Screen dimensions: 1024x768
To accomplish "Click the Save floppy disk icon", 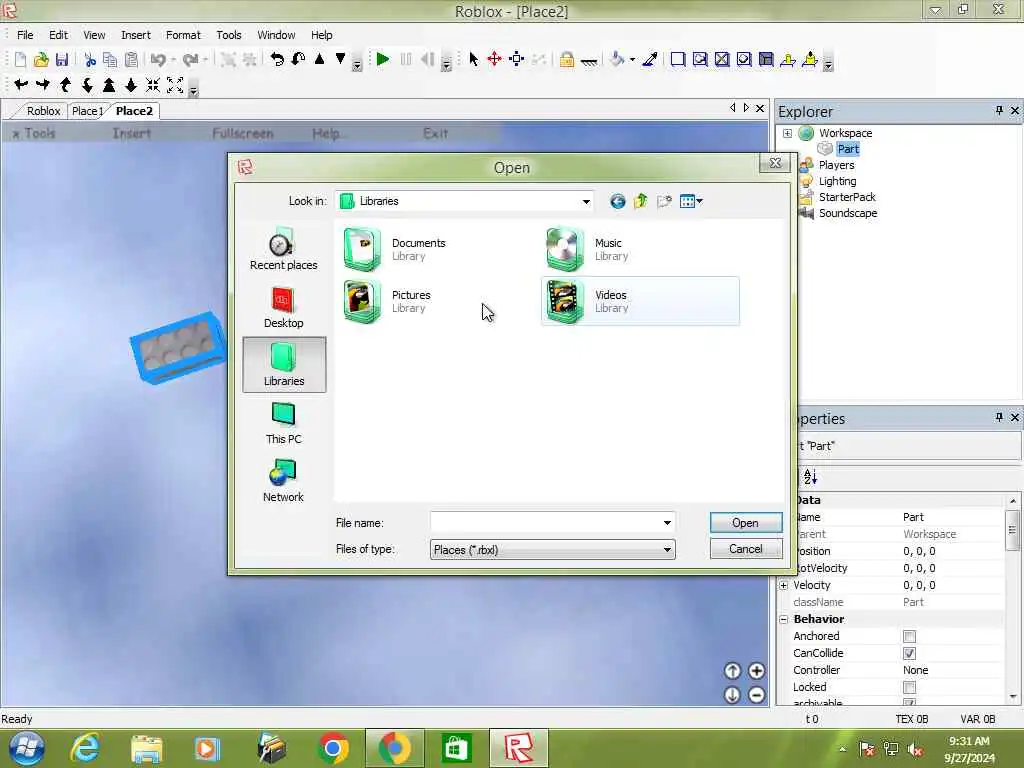I will [x=62, y=60].
